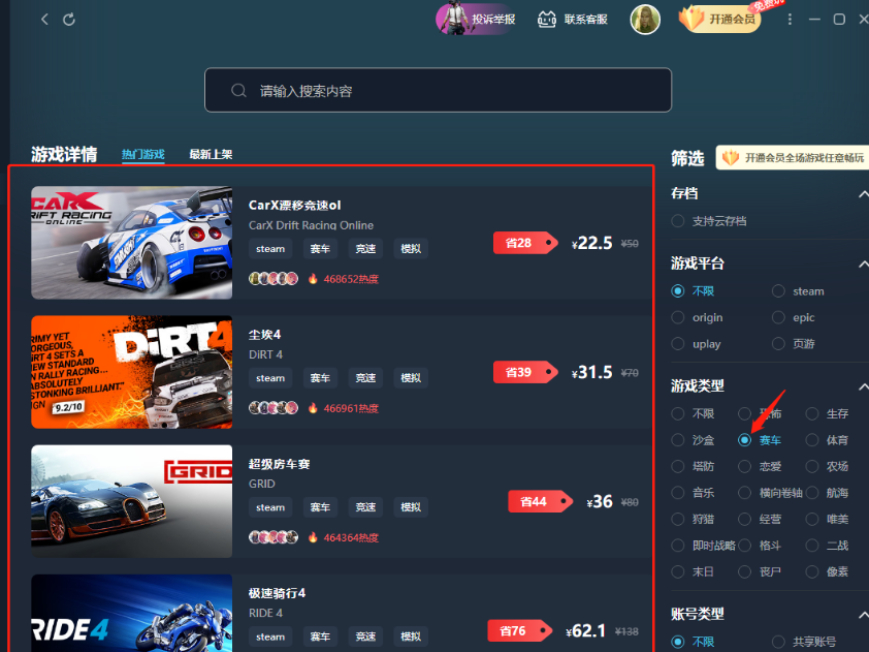The width and height of the screenshot is (869, 652).
Task: Select the 塔防 game type radio
Action: [677, 466]
